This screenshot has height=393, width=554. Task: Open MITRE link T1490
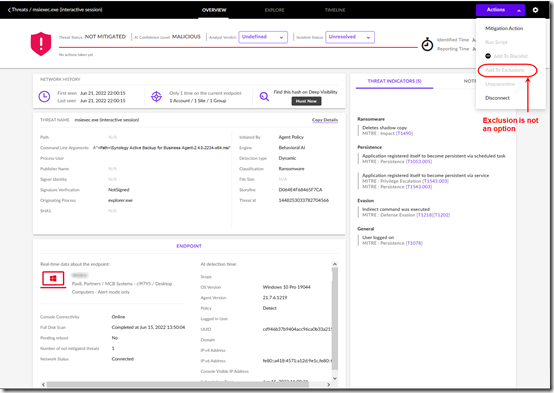pos(404,133)
